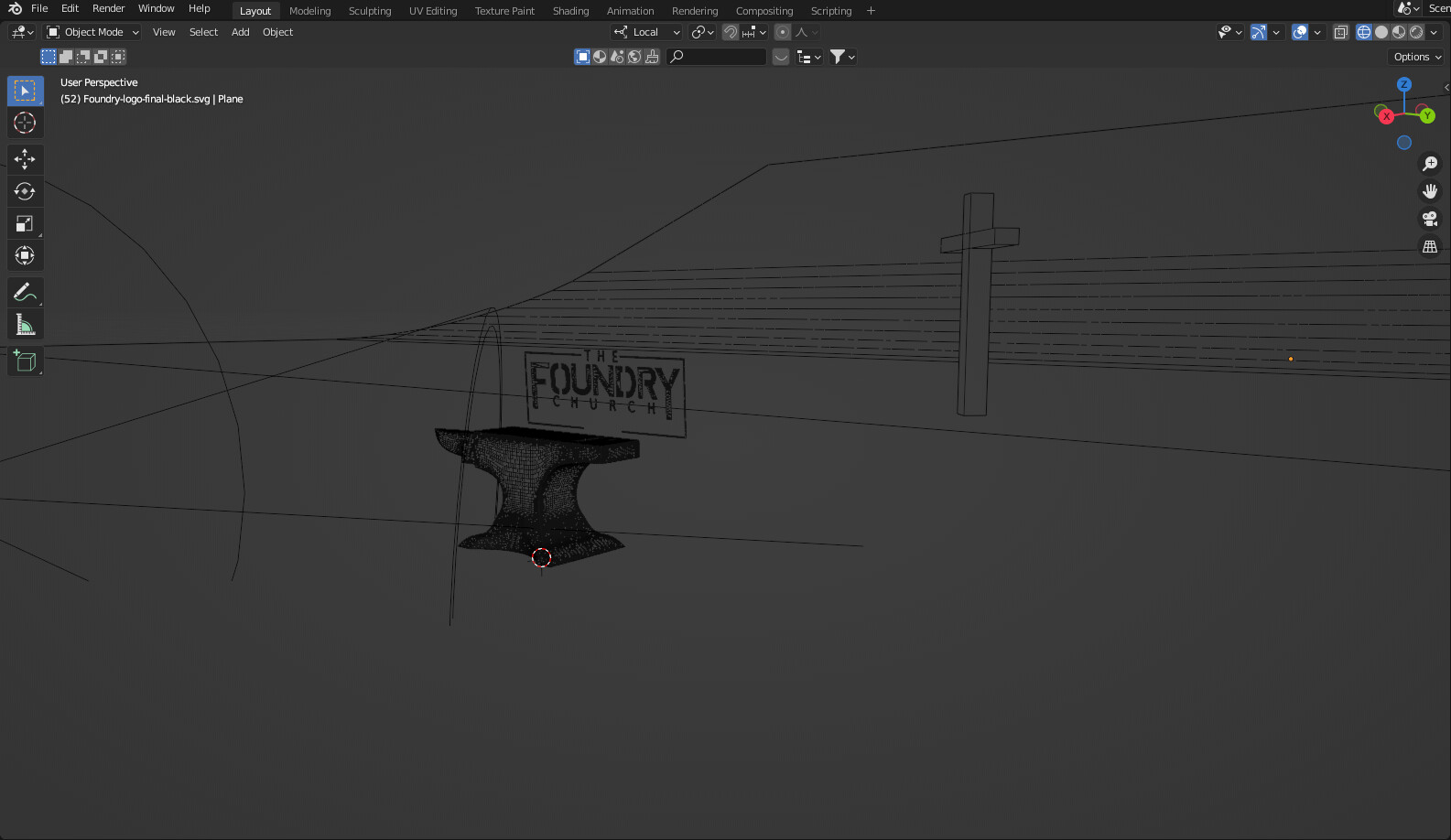Open the Add menu in viewport header
Viewport: 1451px width, 840px height.
point(241,32)
